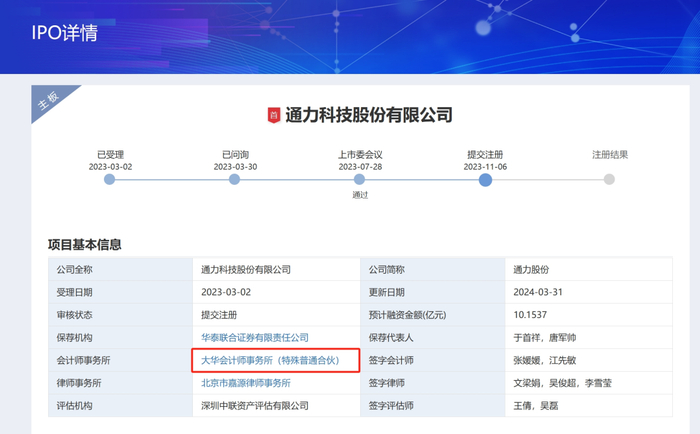Click the 更新日期 label cell
Image resolution: width=700 pixels, height=434 pixels.
[x=433, y=292]
